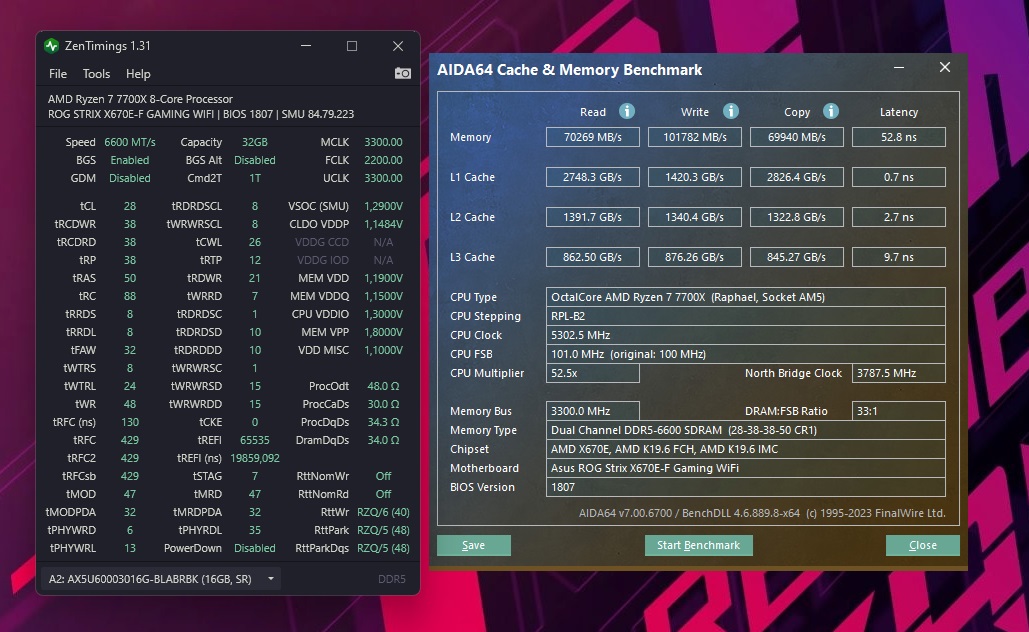Minimize the AIDA64 benchmark window
This screenshot has width=1029, height=632.
tap(899, 68)
